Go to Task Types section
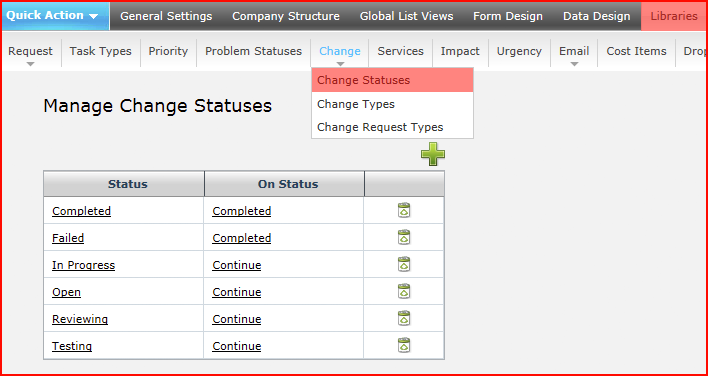This screenshot has height=376, width=708. click(100, 51)
